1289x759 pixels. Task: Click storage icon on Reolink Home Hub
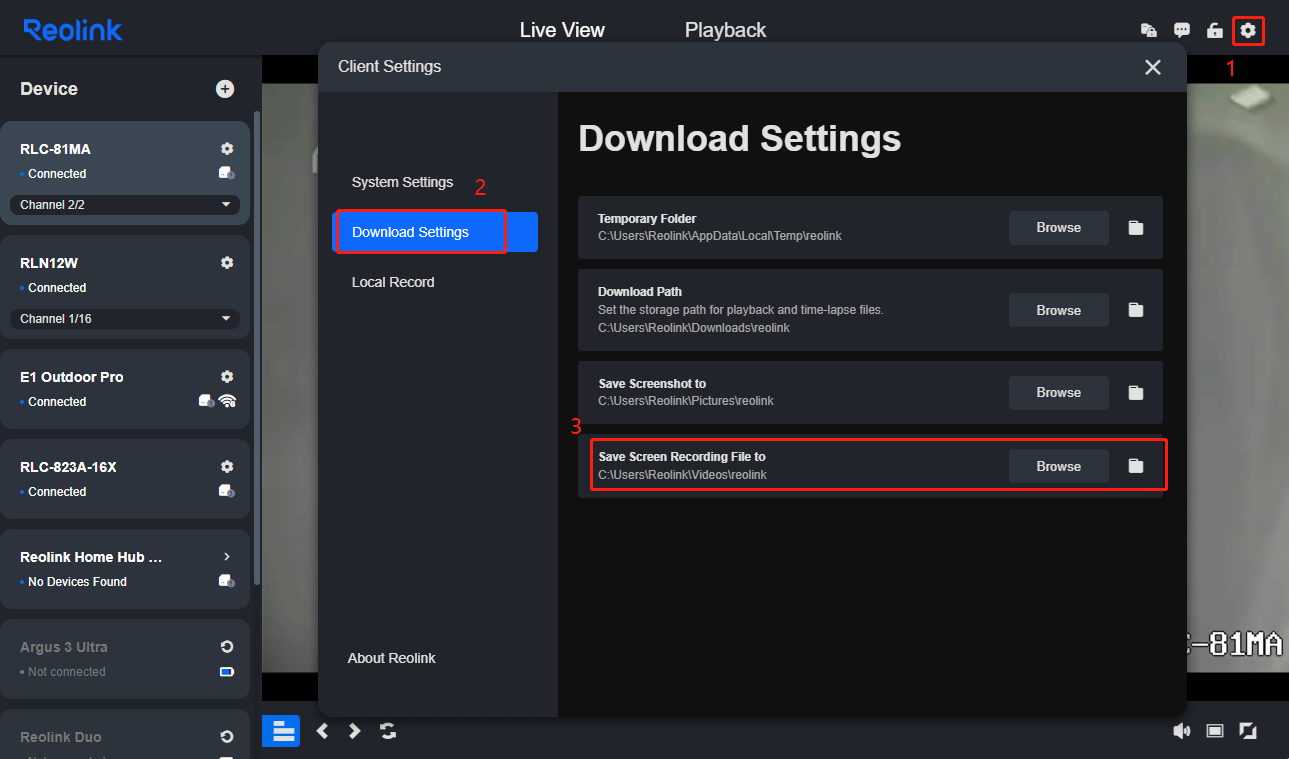tap(227, 581)
